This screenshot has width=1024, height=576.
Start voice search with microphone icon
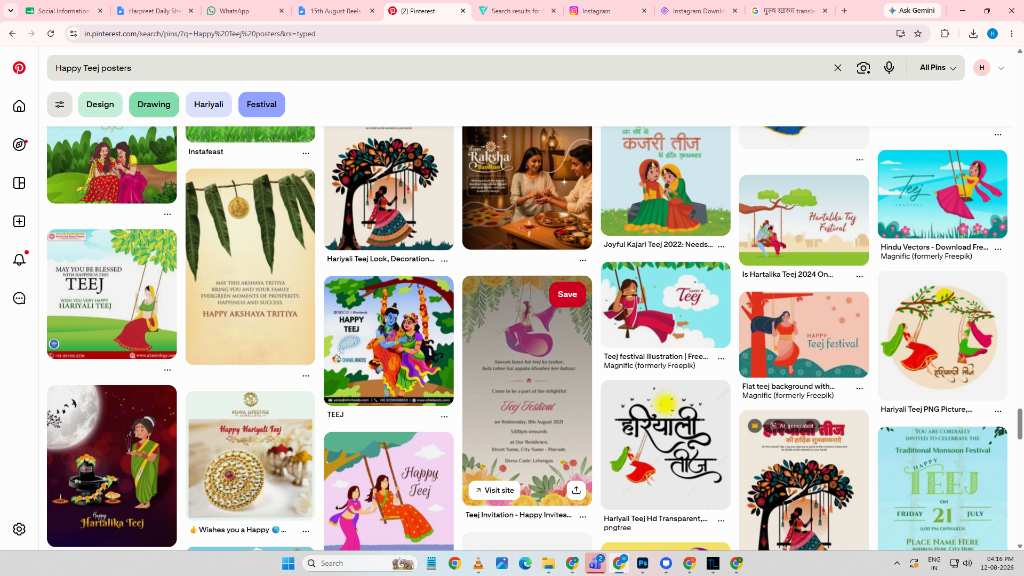click(x=889, y=67)
